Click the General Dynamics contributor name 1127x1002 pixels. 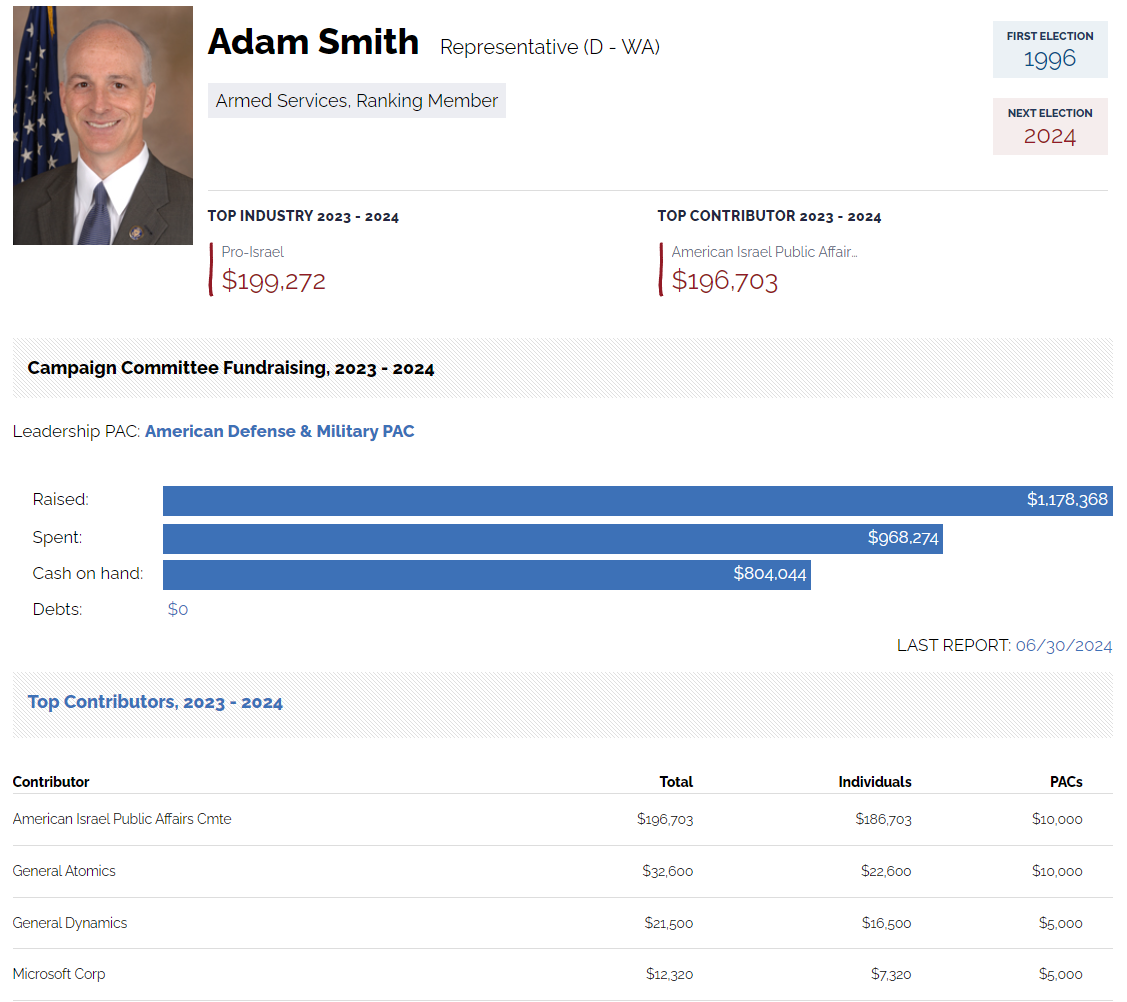pos(70,923)
